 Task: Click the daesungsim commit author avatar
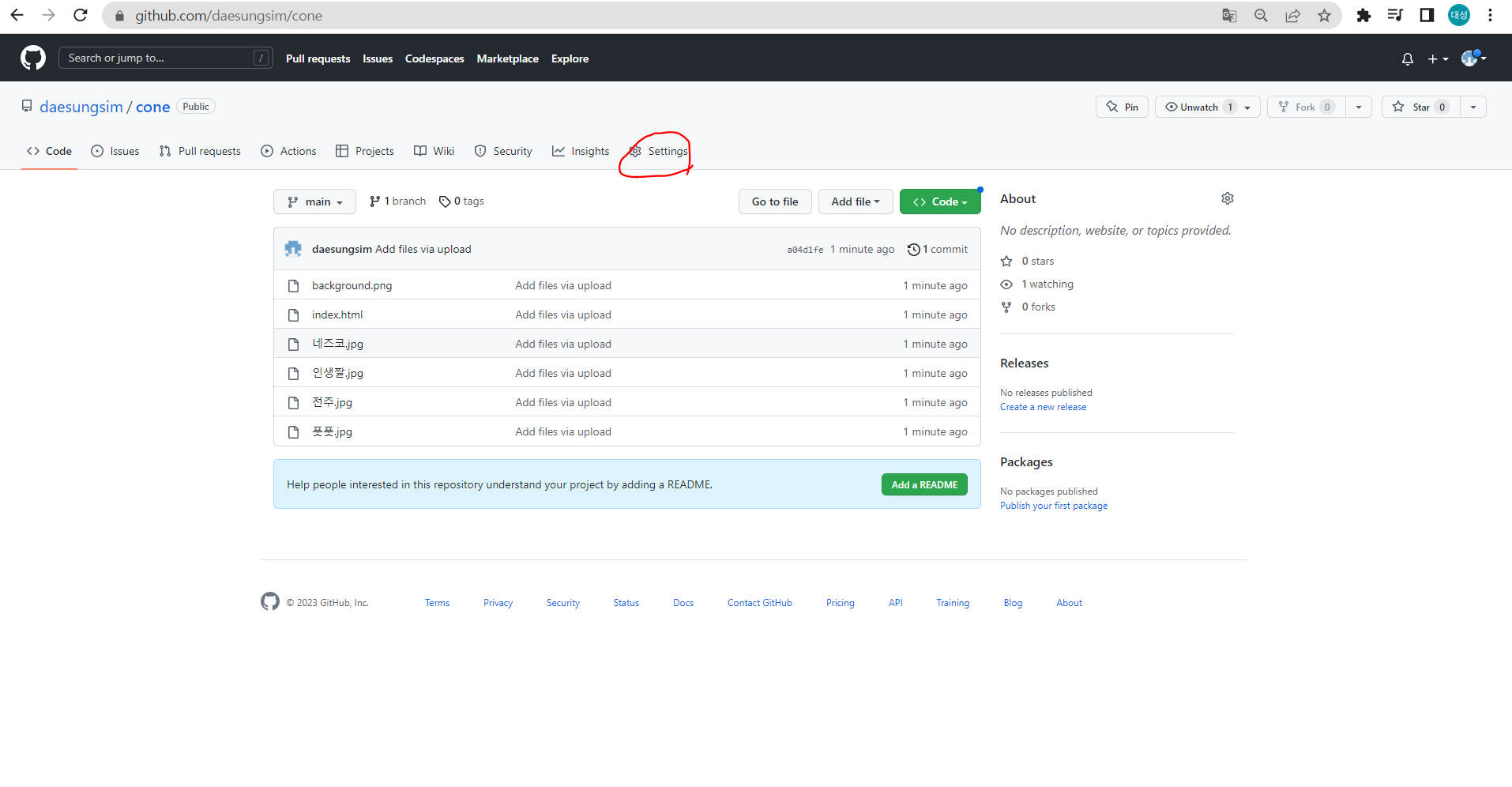(293, 249)
